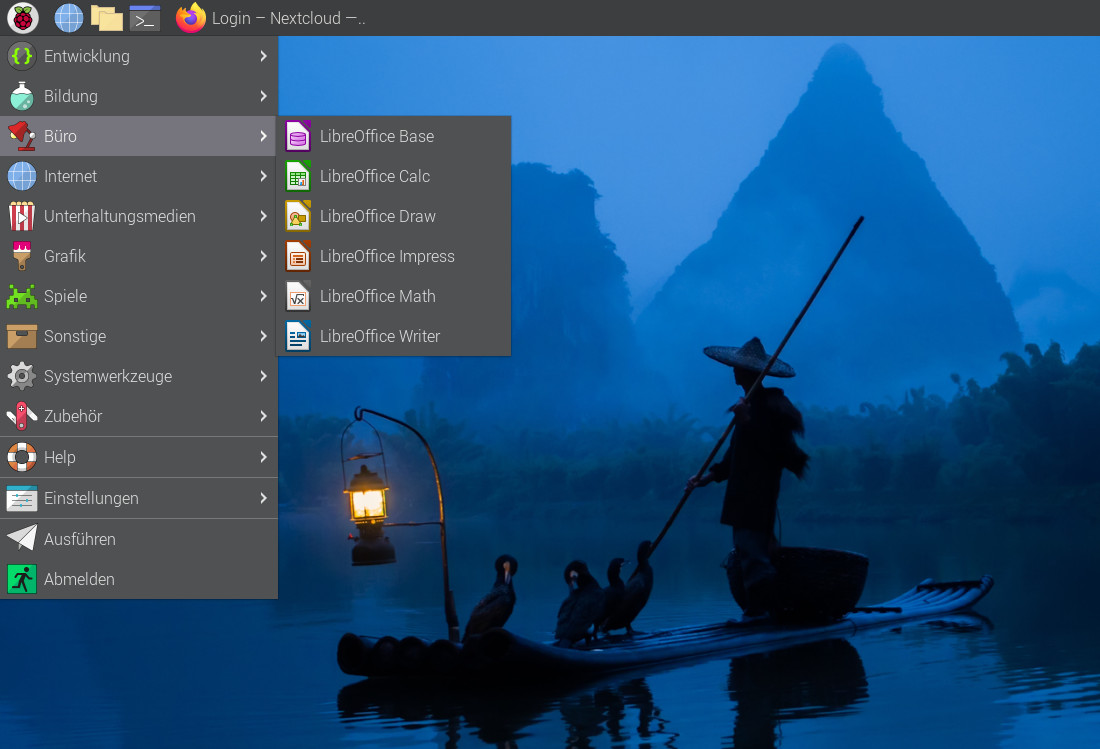Expand the Unterhaltungsmedien submenu arrow

point(263,216)
